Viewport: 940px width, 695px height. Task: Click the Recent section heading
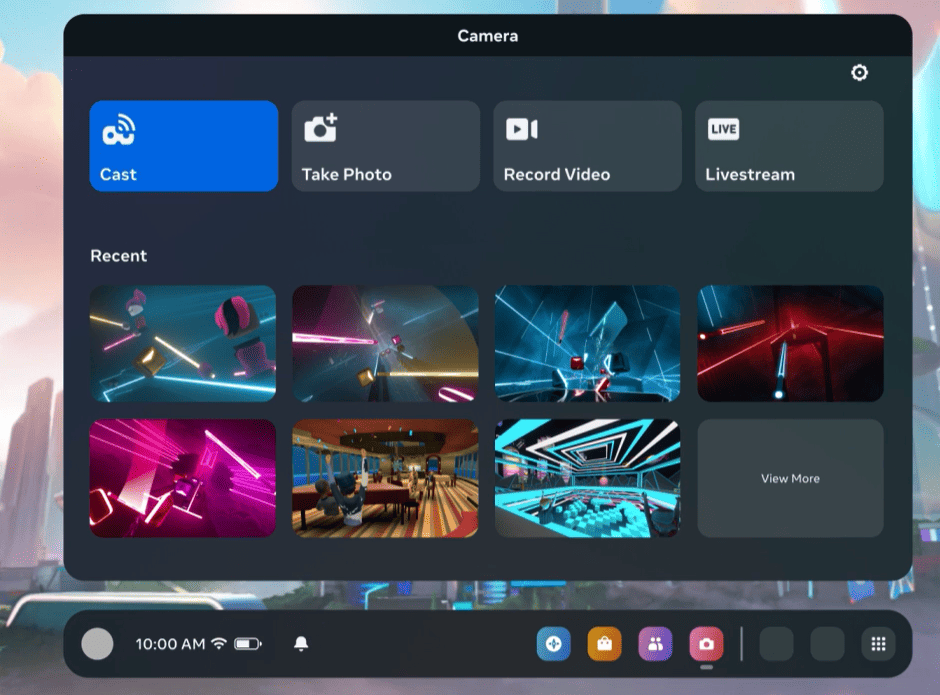pyautogui.click(x=119, y=256)
